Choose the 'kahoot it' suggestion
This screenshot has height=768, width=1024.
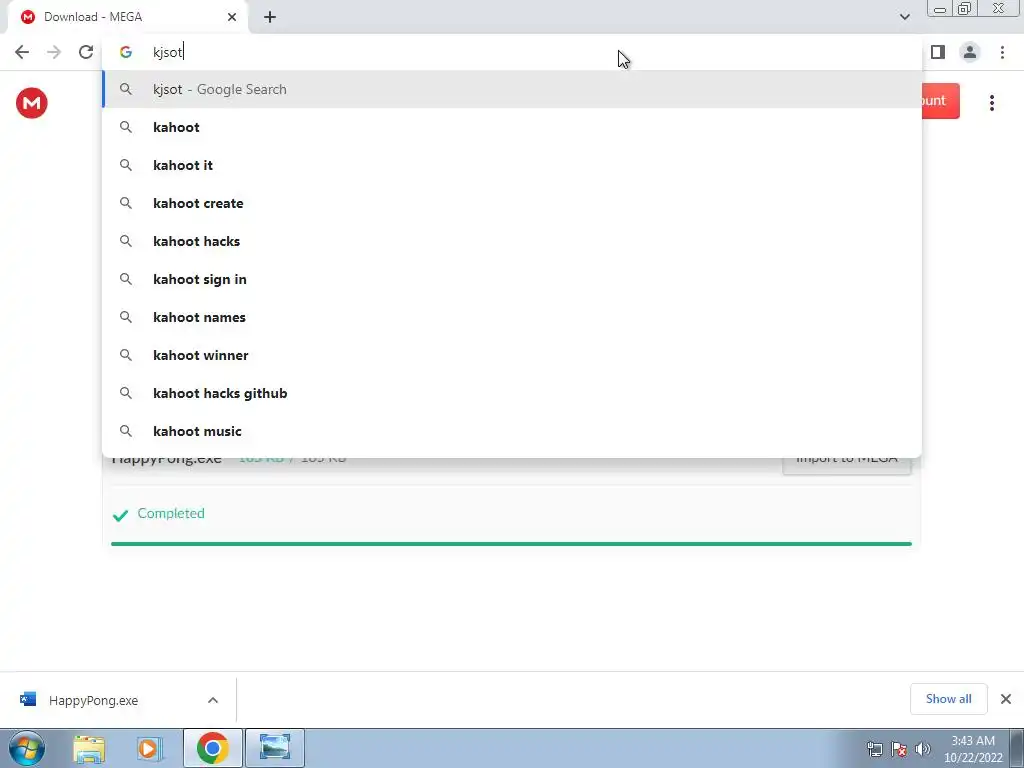pos(512,165)
